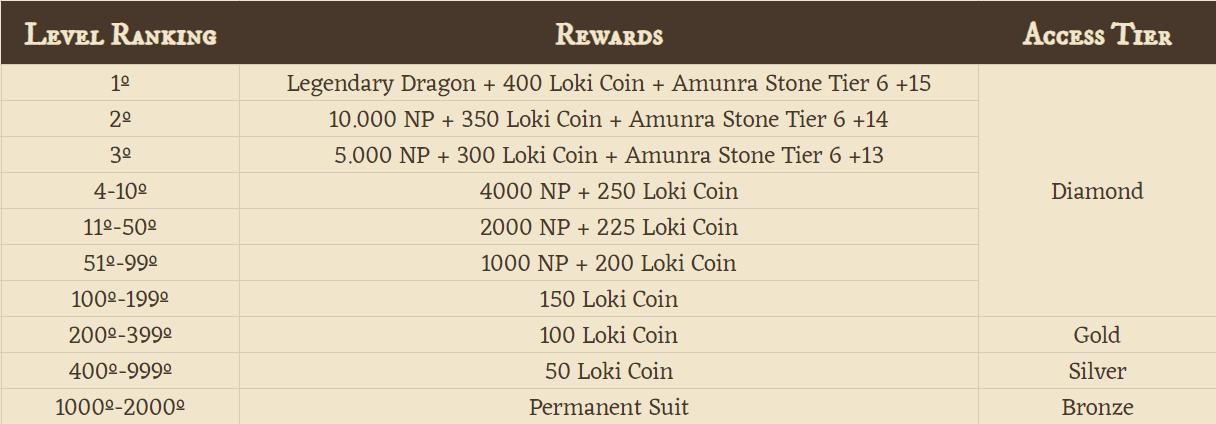
Task: Select the 1º ranking cell
Action: point(120,83)
